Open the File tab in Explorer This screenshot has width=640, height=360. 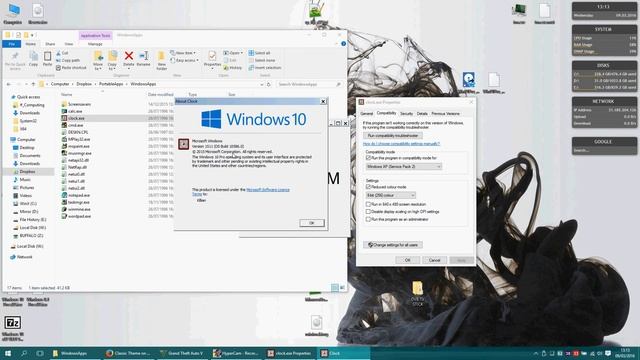pyautogui.click(x=11, y=44)
